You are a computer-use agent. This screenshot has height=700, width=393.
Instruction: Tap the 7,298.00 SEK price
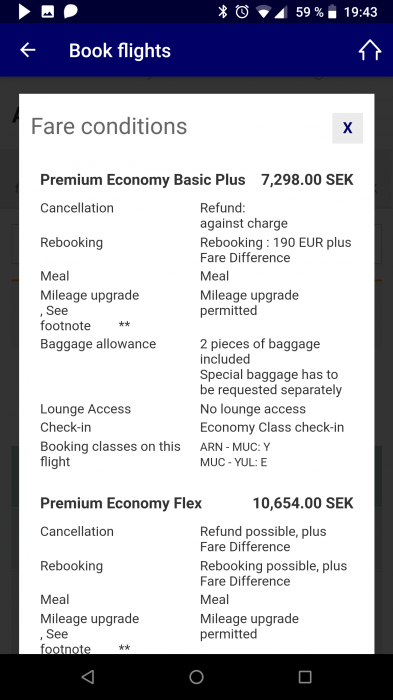pyautogui.click(x=307, y=179)
